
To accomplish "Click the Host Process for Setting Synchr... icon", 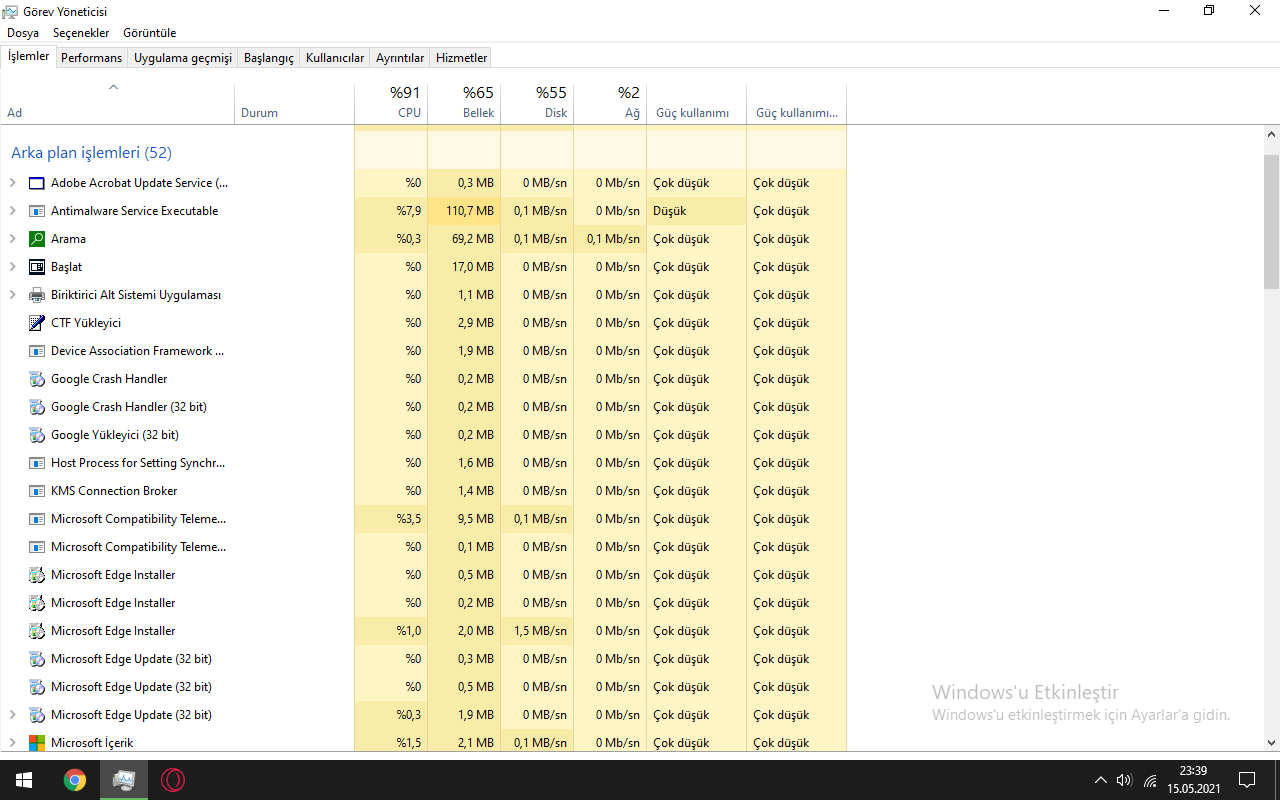I will [37, 463].
